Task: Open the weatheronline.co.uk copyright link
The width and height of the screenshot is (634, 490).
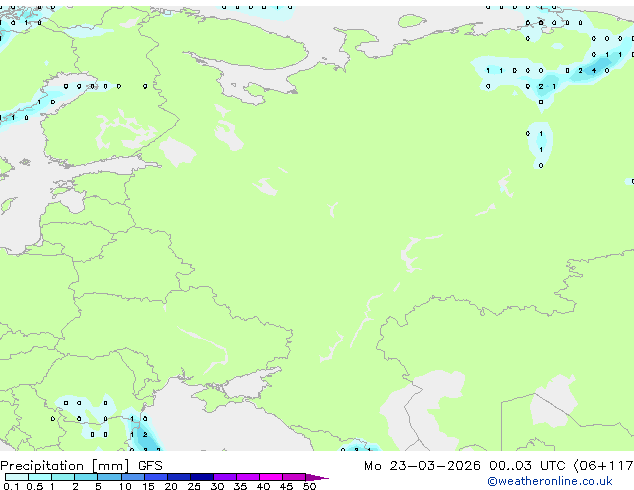Action: (550, 481)
